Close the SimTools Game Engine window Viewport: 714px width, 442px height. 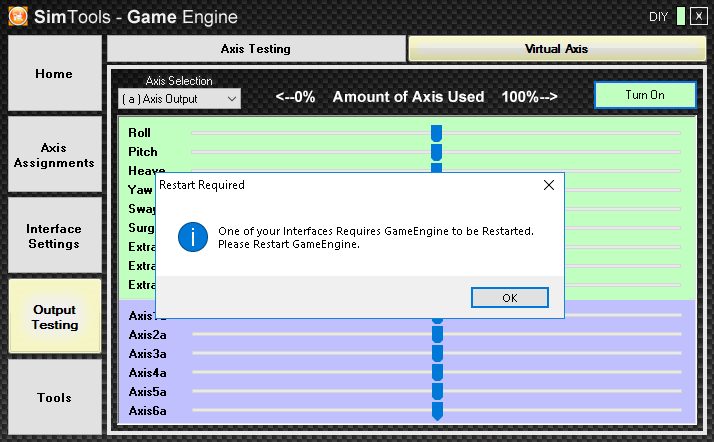(698, 16)
